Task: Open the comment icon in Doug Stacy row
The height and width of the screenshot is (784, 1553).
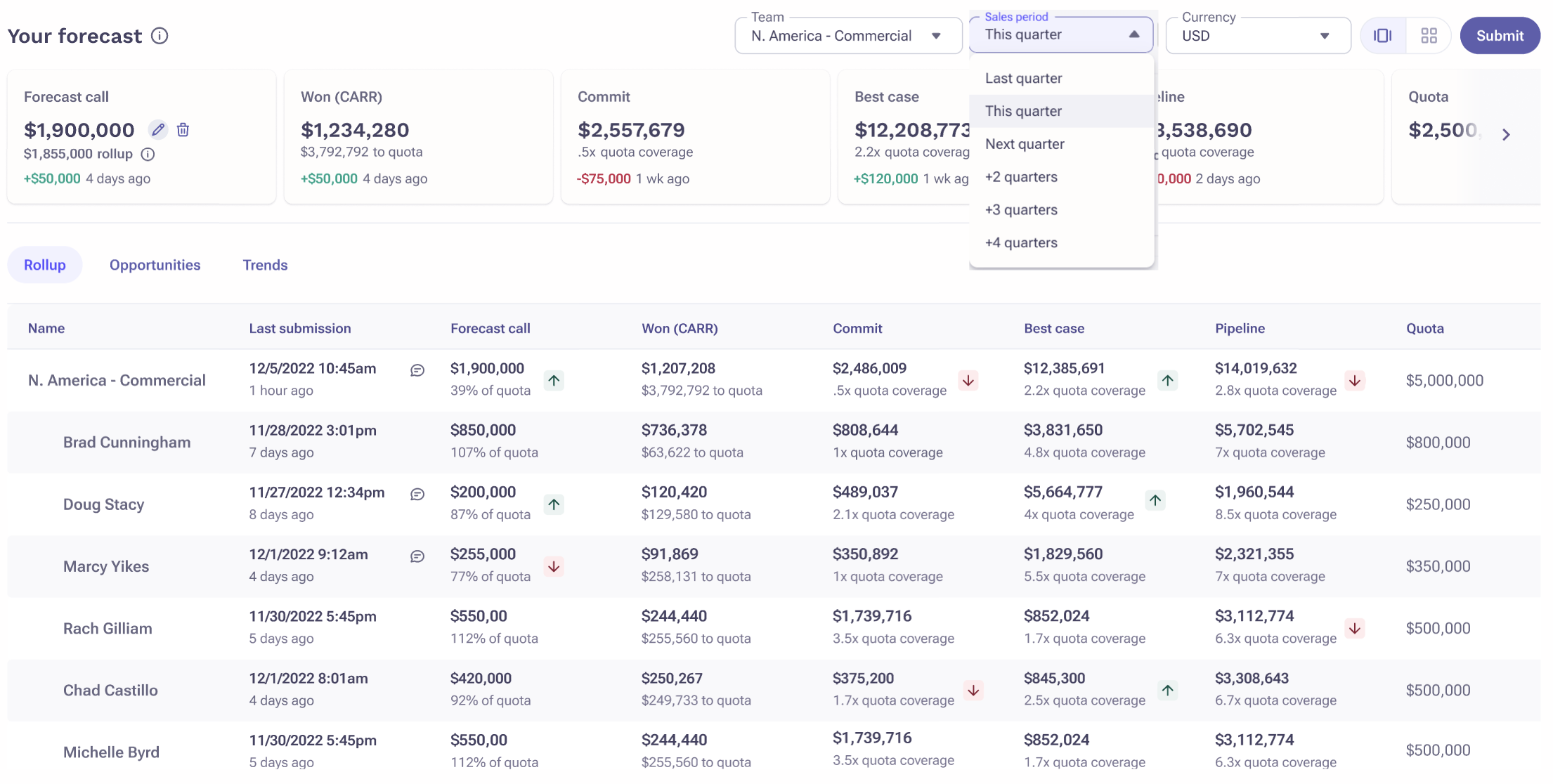Action: point(417,495)
